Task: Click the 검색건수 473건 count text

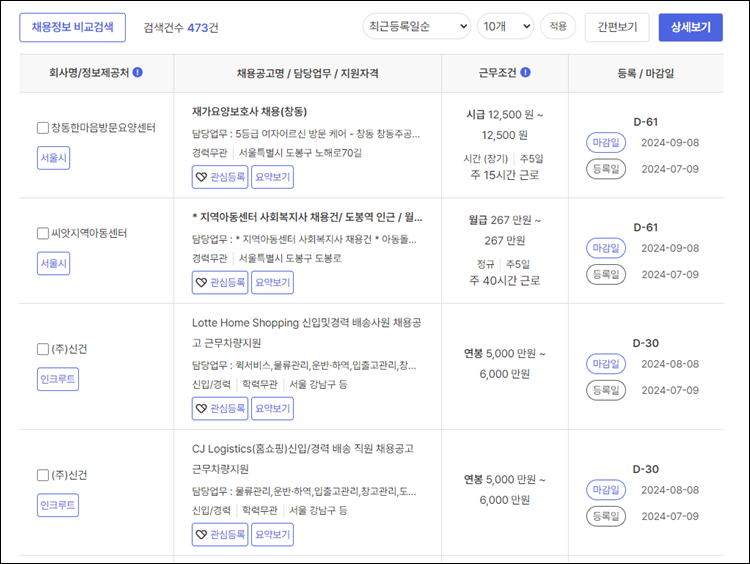Action: pyautogui.click(x=181, y=28)
